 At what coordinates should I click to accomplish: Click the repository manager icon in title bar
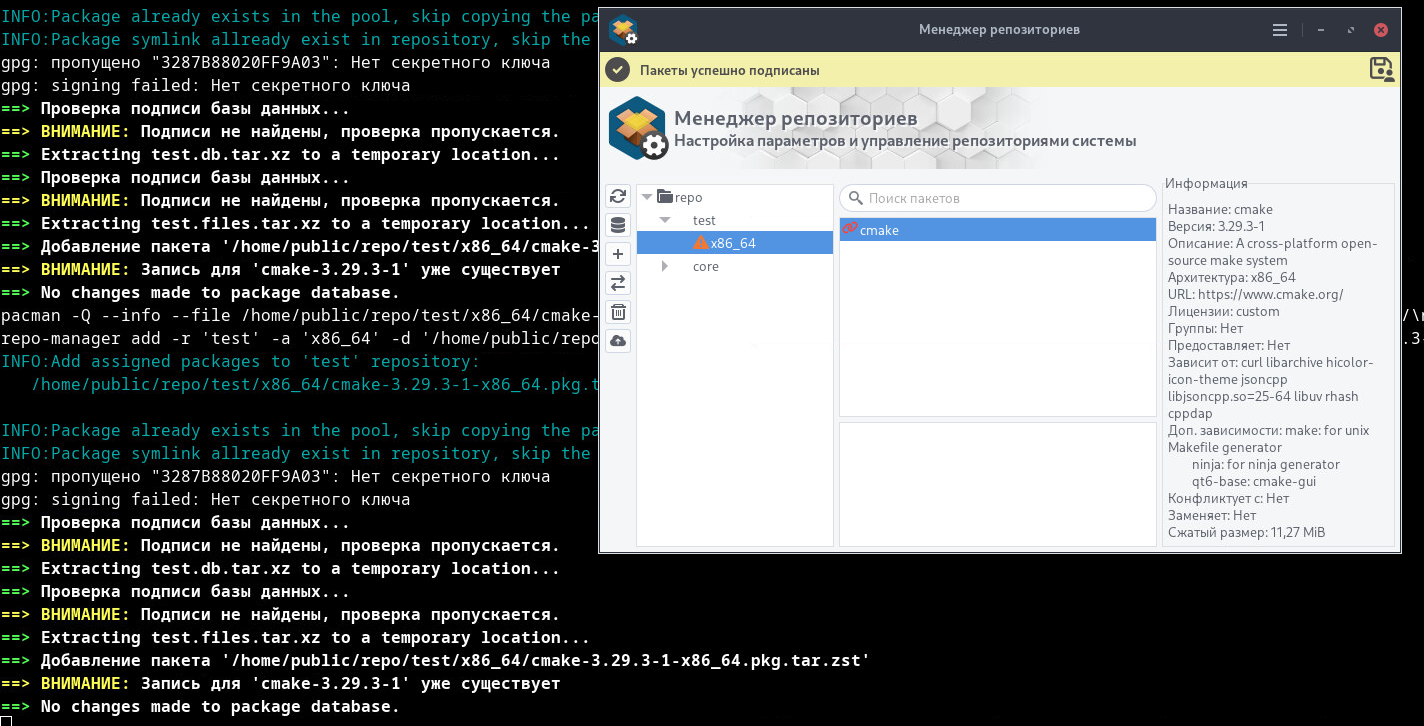(624, 30)
